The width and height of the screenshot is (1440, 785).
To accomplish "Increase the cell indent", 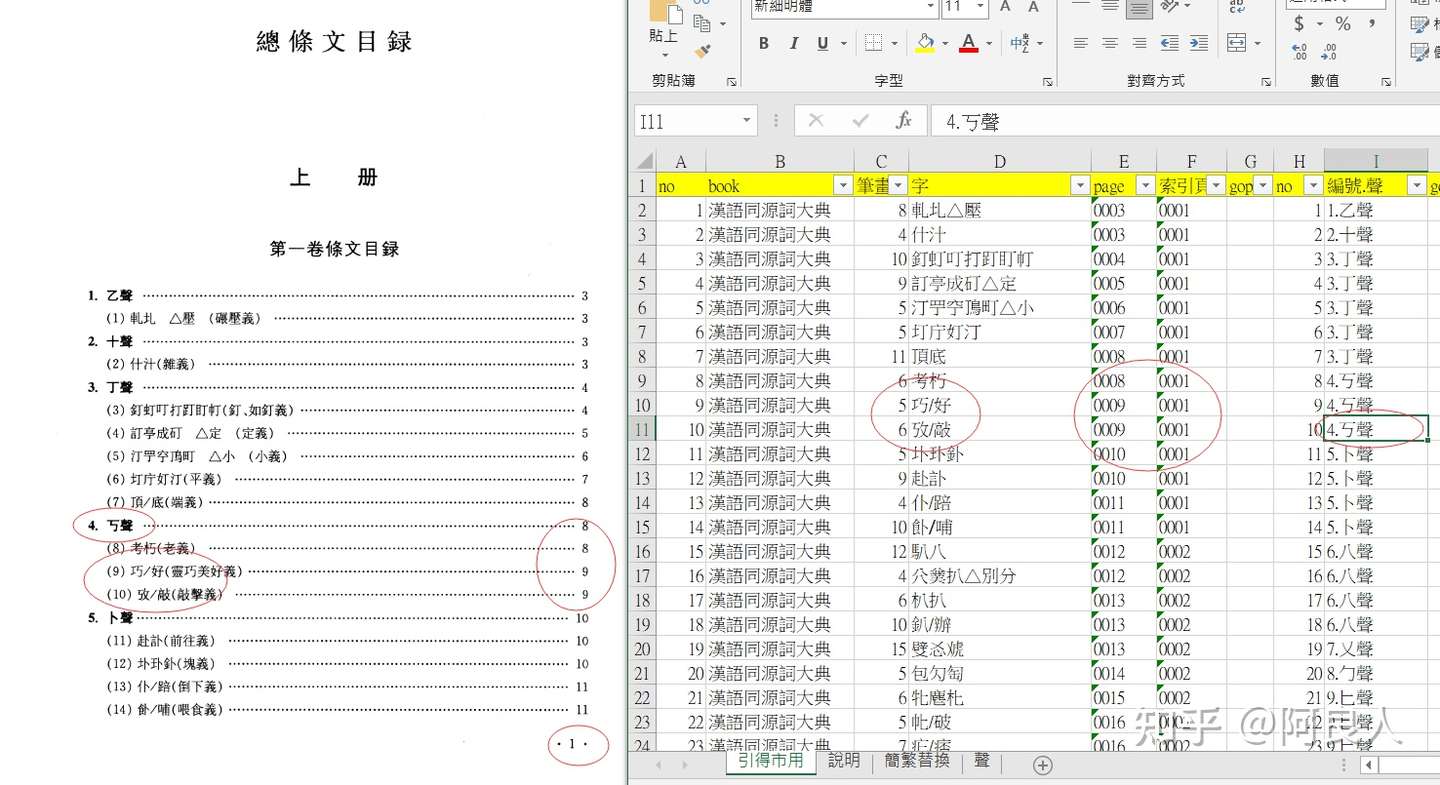I will tap(1200, 43).
